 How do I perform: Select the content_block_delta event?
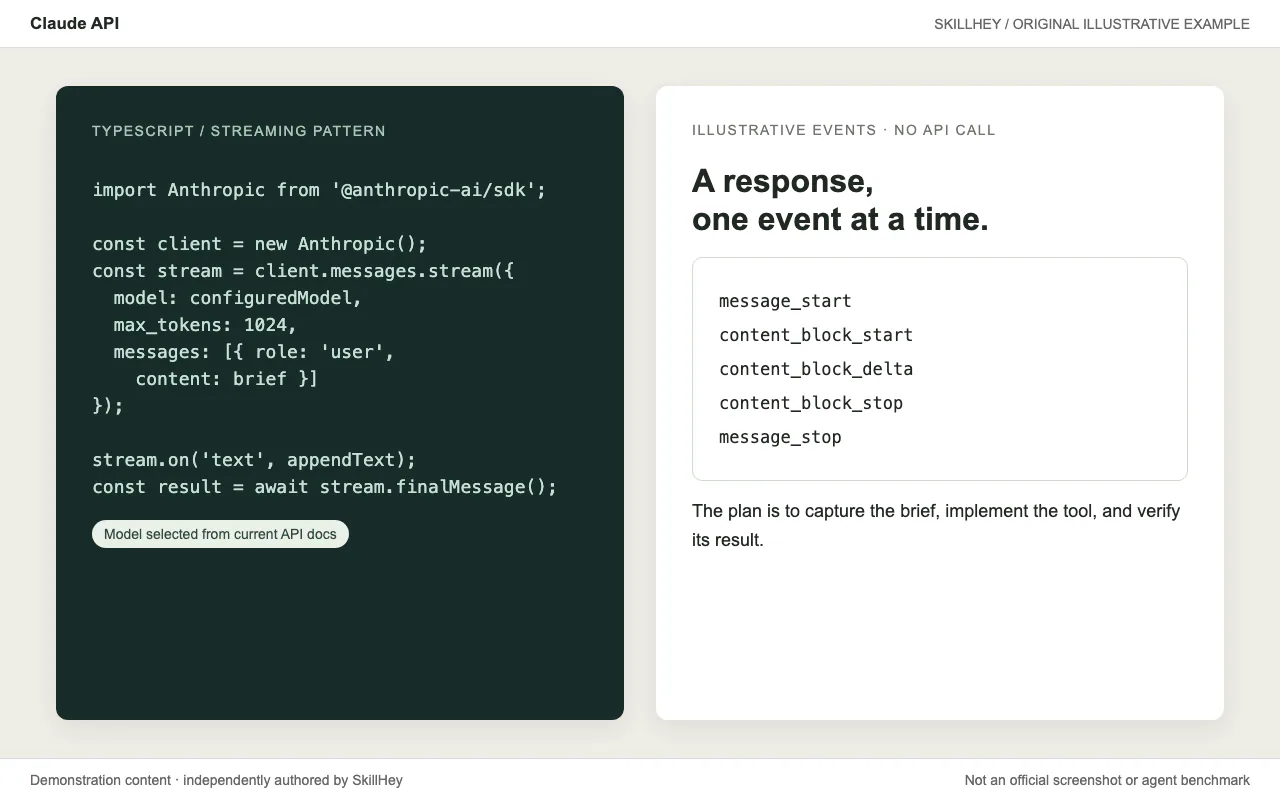[816, 369]
